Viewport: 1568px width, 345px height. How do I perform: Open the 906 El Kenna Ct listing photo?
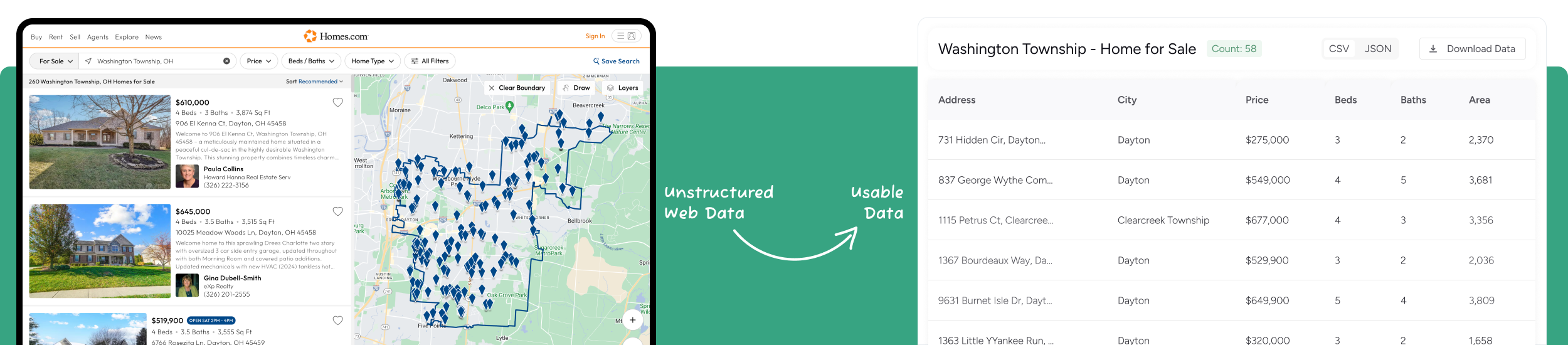pos(100,142)
